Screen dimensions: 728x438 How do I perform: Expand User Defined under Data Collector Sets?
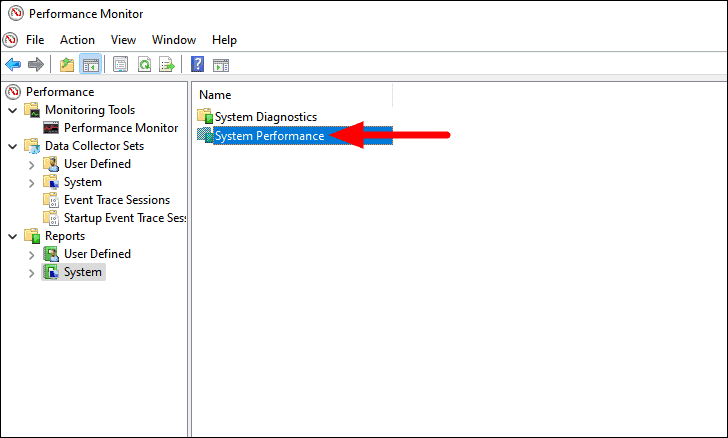32,165
